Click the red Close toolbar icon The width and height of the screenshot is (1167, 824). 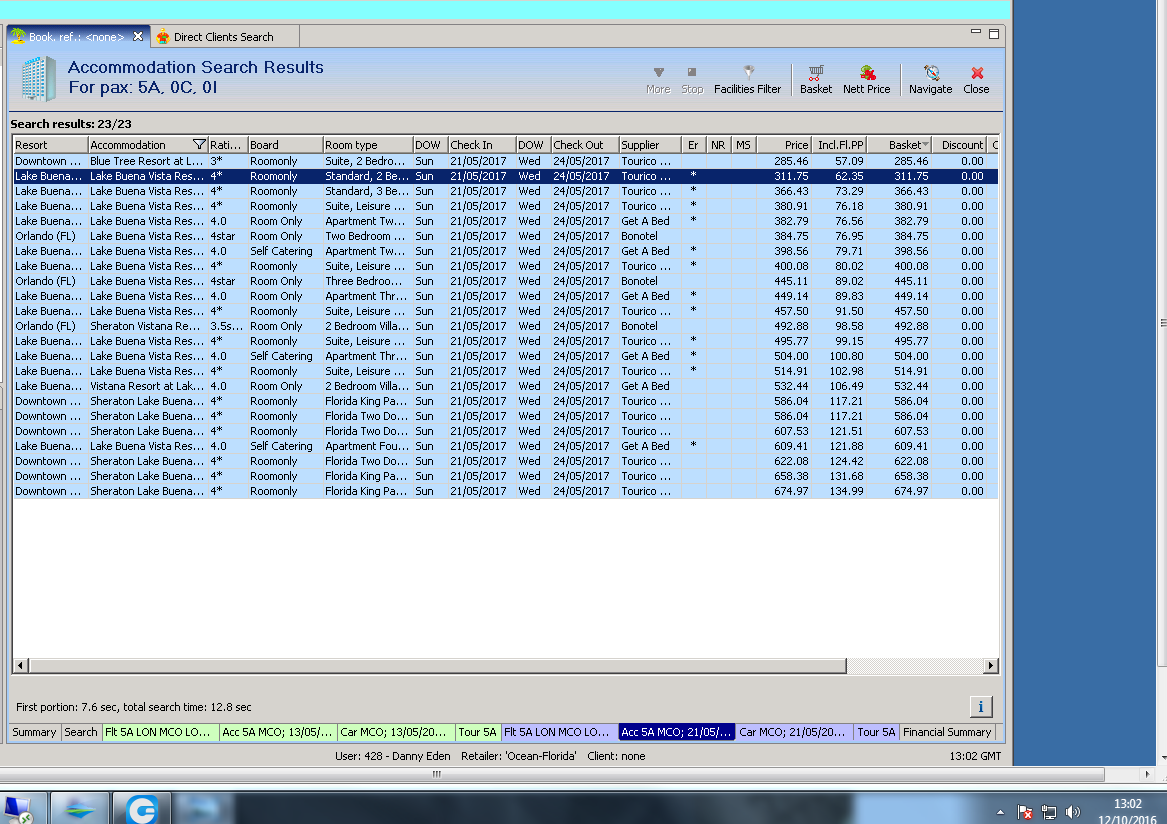[976, 79]
